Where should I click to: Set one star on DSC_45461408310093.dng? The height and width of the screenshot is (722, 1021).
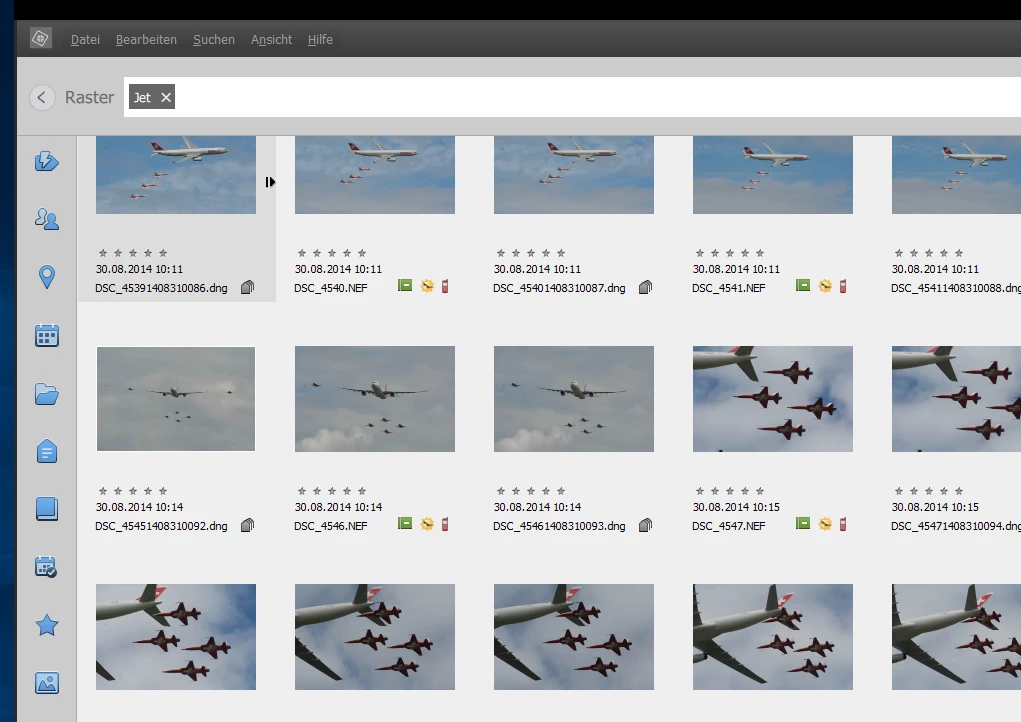coord(501,491)
